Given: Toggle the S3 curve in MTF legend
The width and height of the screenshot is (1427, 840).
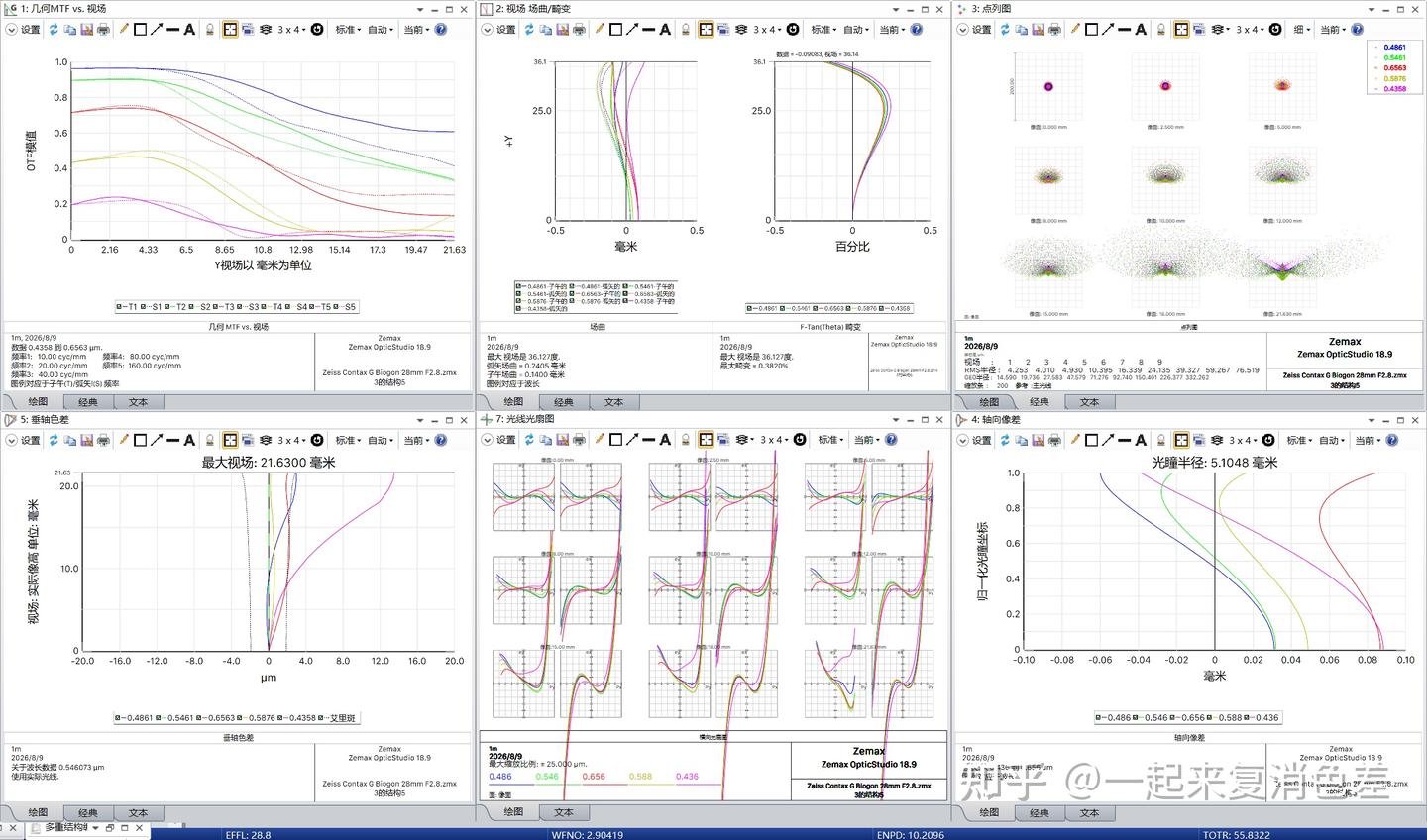Looking at the screenshot, I should point(248,307).
